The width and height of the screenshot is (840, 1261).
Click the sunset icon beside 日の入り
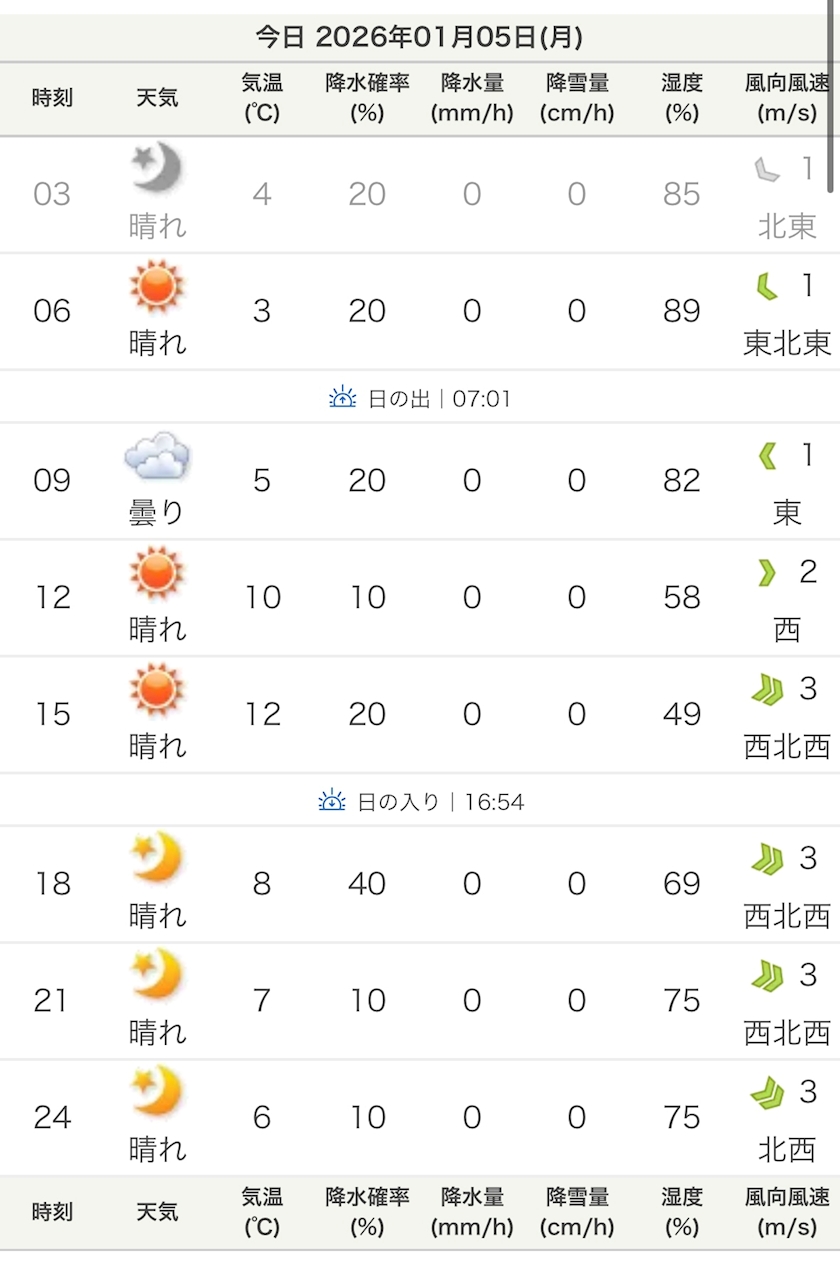point(332,801)
